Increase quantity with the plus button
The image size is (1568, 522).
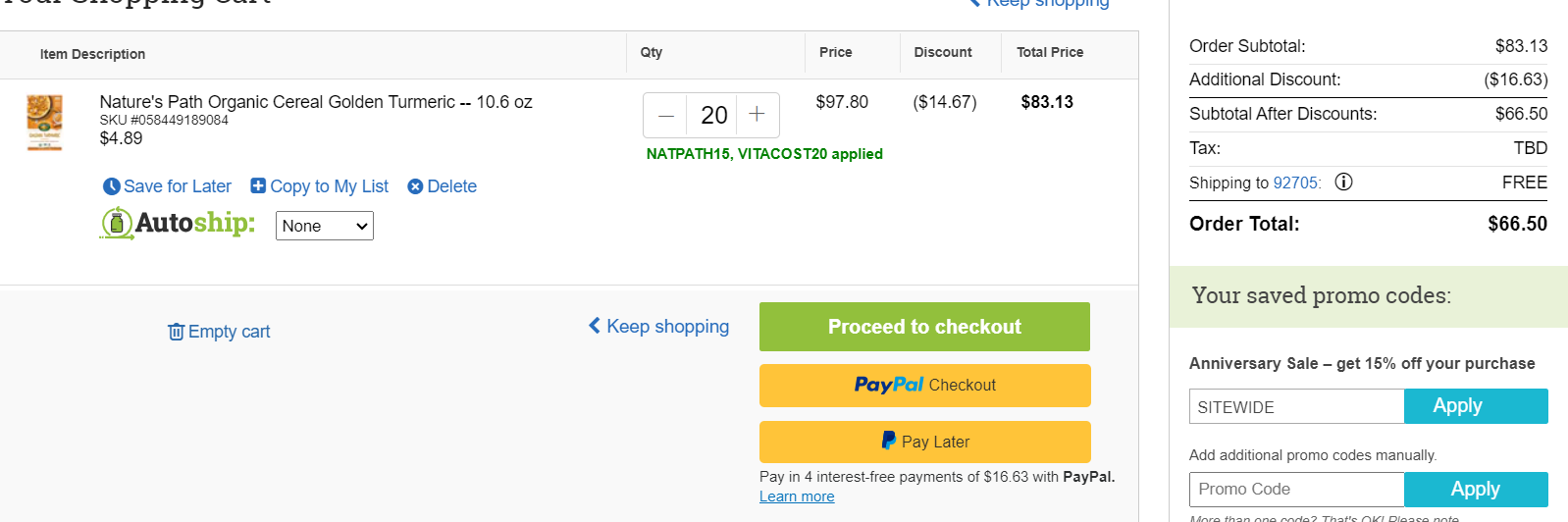[x=757, y=115]
